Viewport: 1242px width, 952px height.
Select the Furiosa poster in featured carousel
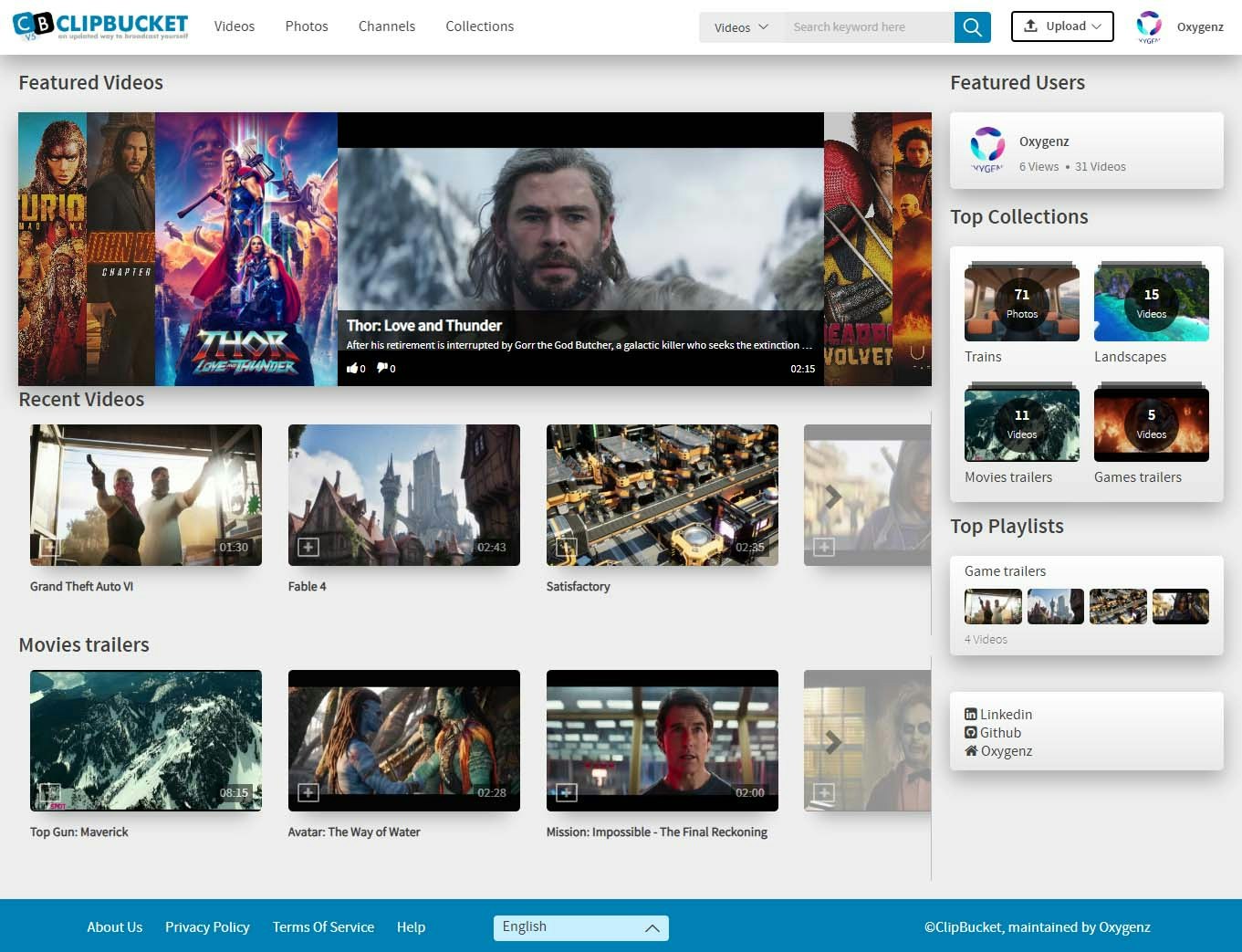(52, 249)
